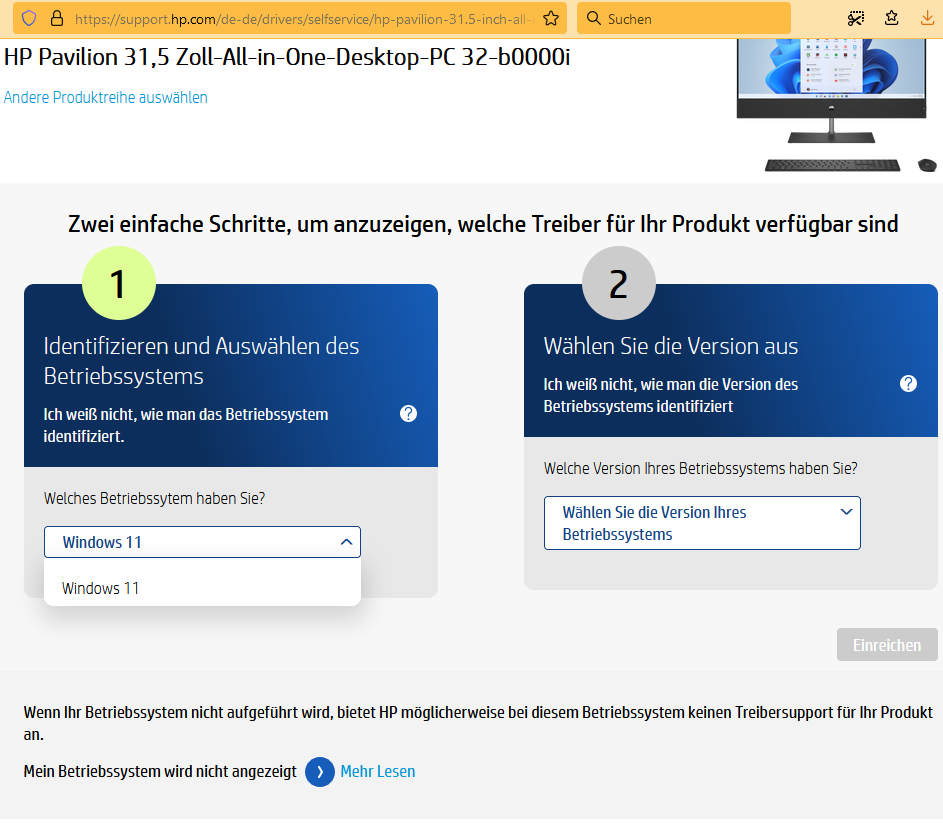
Task: Click the product title HP Pavilion 31,5 Zoll
Action: [x=287, y=57]
